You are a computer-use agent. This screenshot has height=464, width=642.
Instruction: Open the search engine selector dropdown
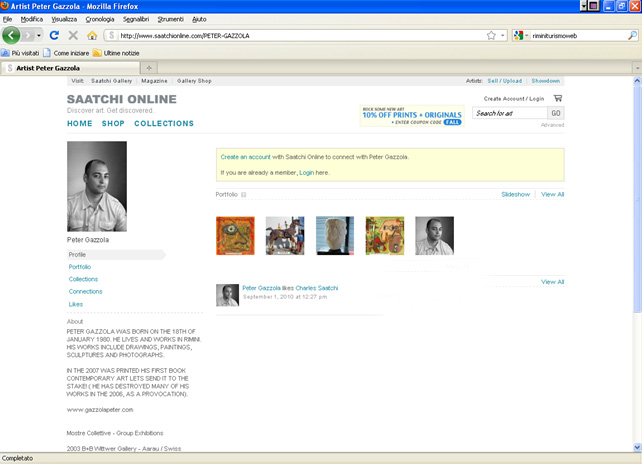[521, 36]
